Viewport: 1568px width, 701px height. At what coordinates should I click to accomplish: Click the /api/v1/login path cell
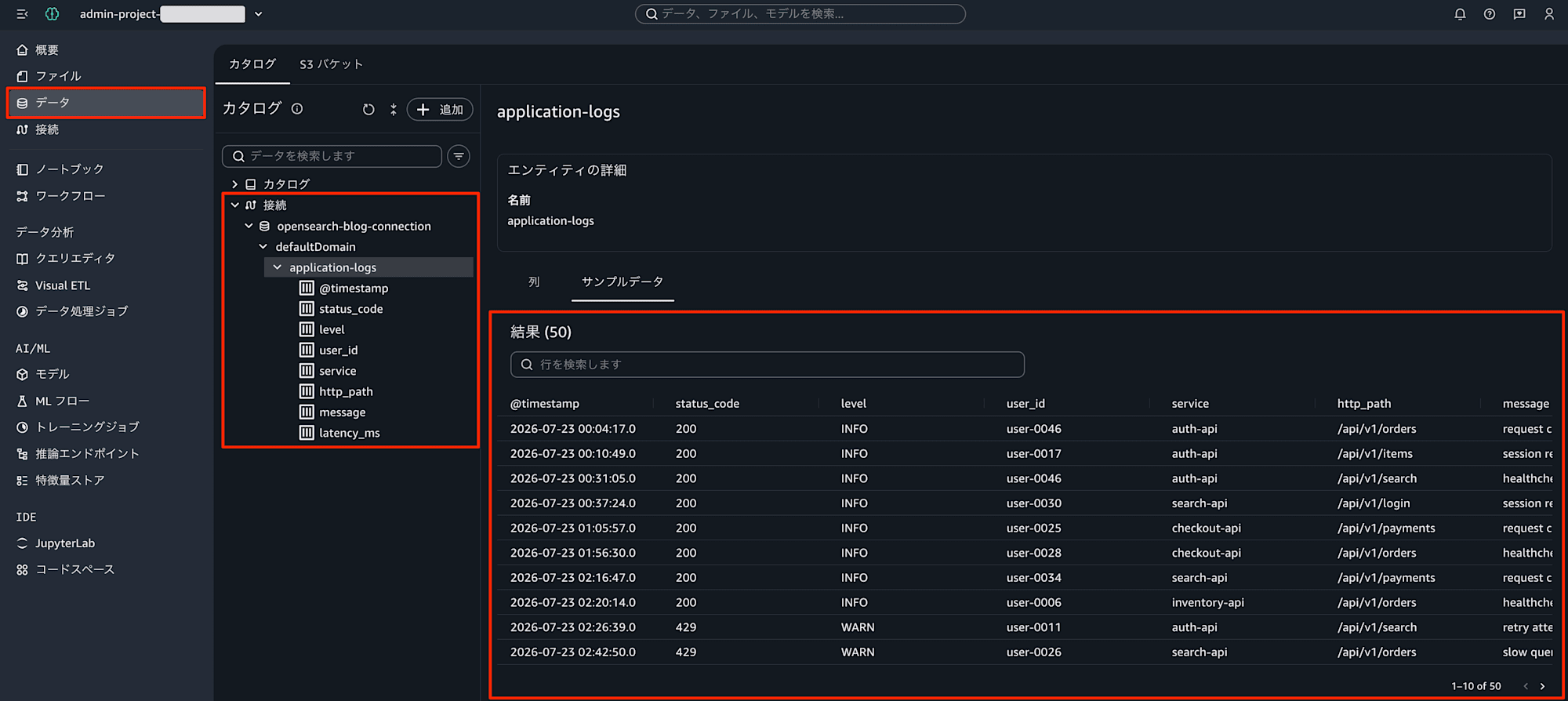(1373, 503)
